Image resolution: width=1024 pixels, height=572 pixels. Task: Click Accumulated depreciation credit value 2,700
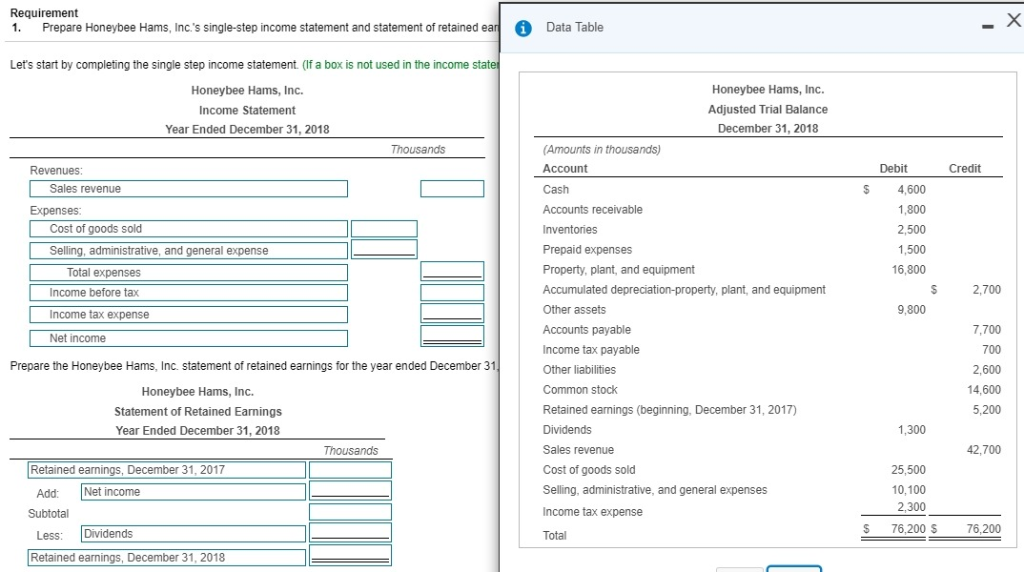point(986,290)
